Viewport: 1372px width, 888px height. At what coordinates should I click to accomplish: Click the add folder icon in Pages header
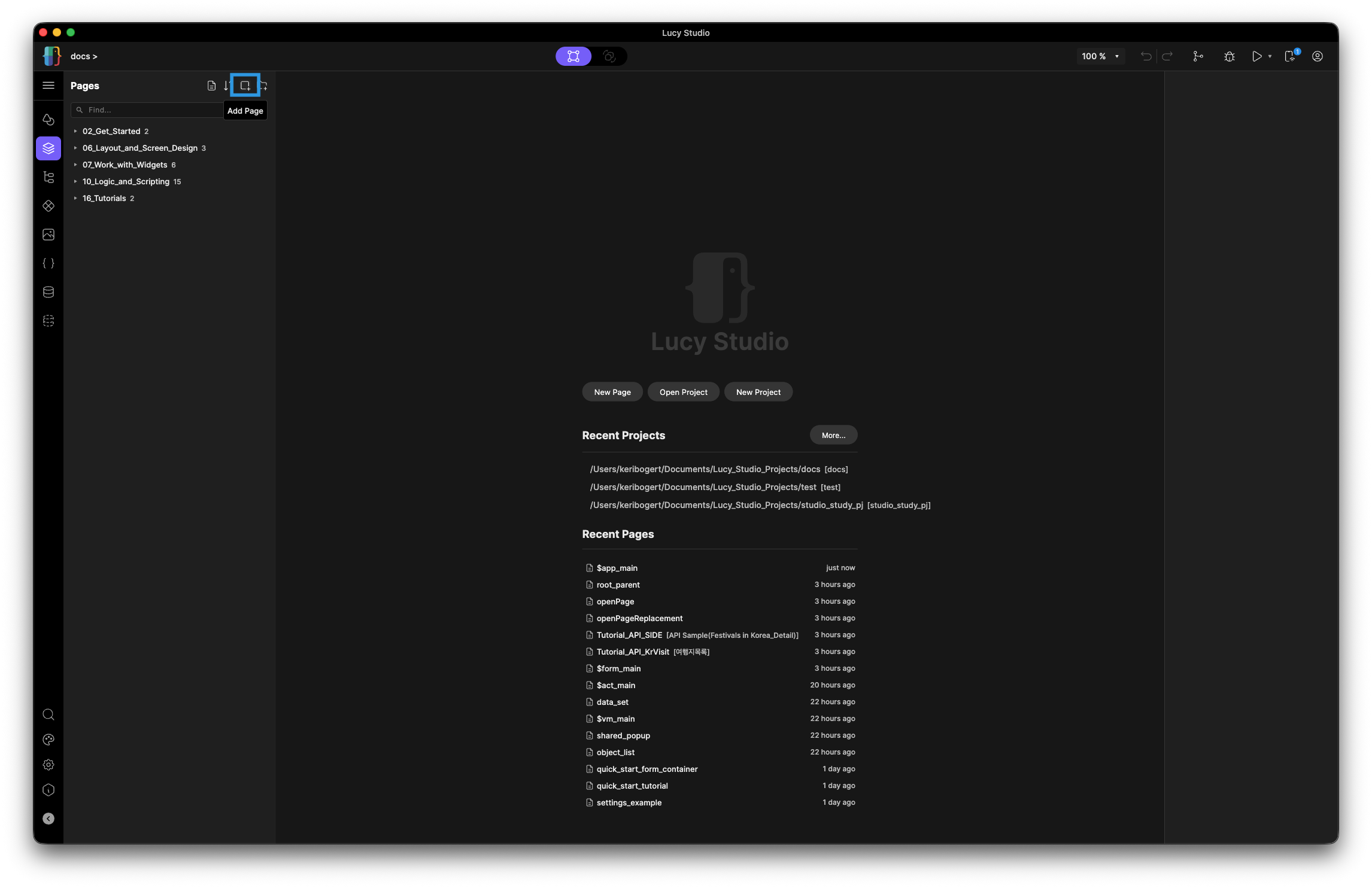[263, 86]
